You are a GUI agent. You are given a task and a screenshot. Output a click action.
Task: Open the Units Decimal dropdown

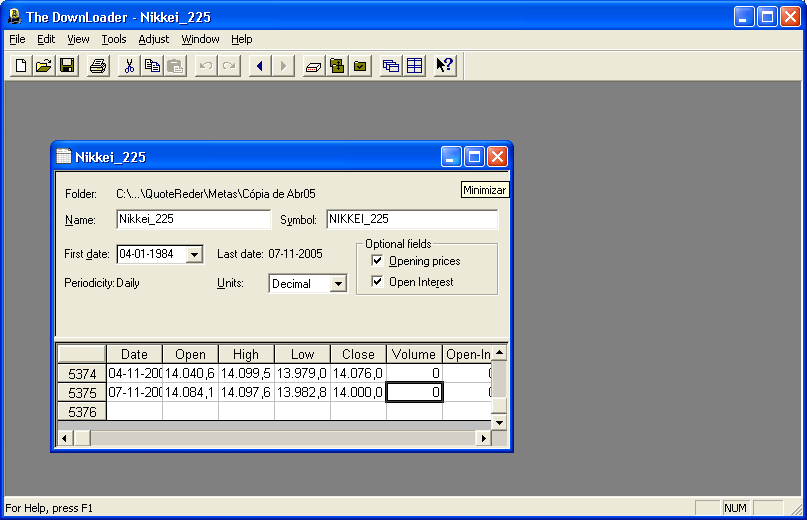coord(338,284)
